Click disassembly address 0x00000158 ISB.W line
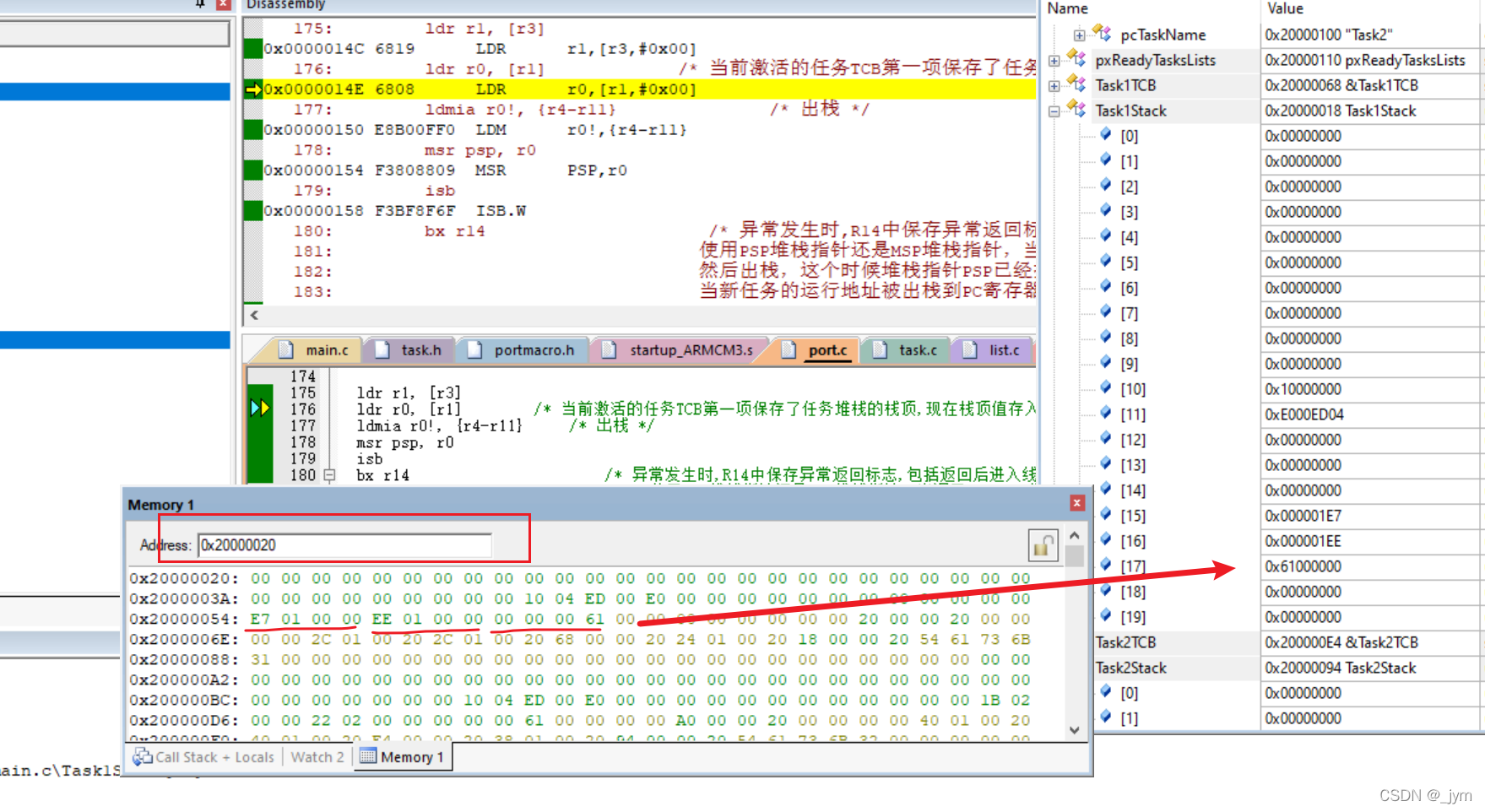This screenshot has height=812, width=1485. click(395, 211)
